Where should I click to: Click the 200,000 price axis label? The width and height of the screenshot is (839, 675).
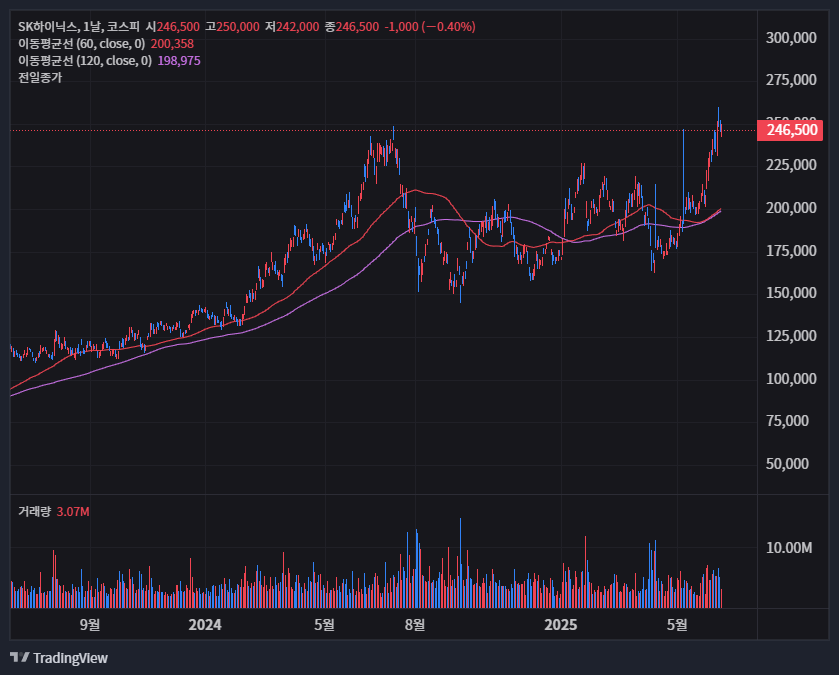[791, 208]
